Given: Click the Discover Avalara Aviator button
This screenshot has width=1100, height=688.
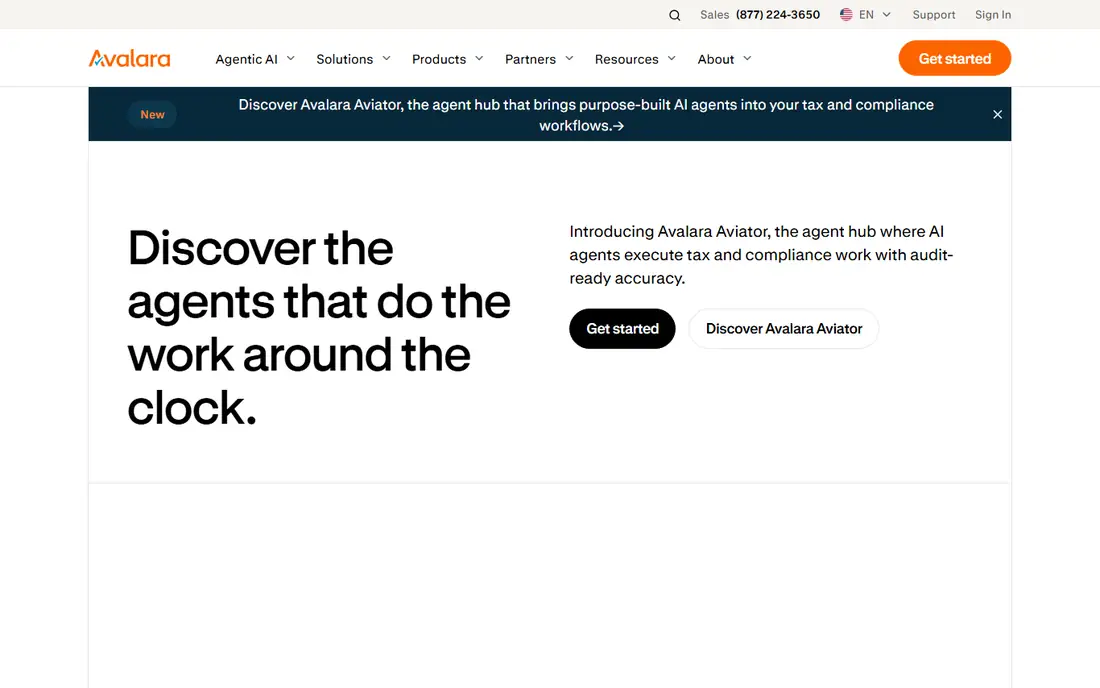Looking at the screenshot, I should click(784, 328).
